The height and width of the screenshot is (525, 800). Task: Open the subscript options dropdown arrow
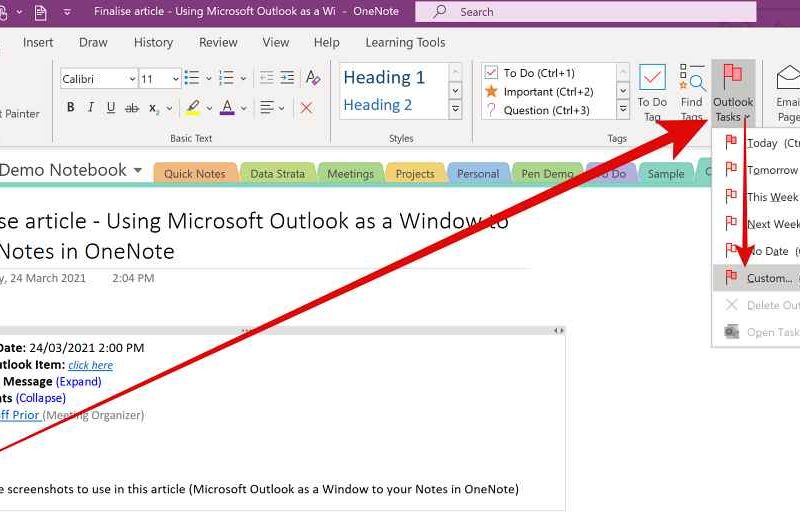pos(169,108)
